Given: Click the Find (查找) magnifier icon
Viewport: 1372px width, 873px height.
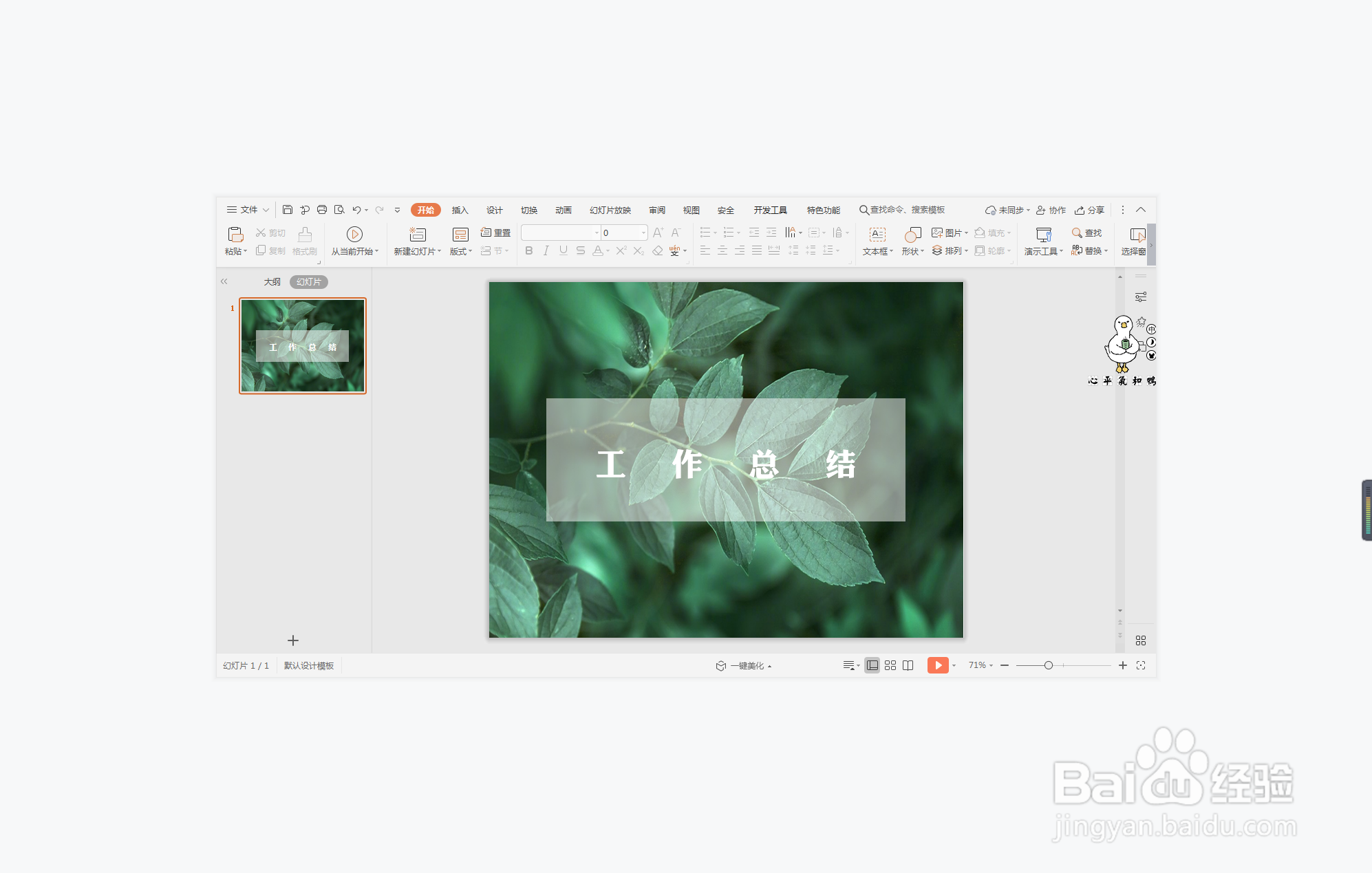Looking at the screenshot, I should click(x=1077, y=233).
